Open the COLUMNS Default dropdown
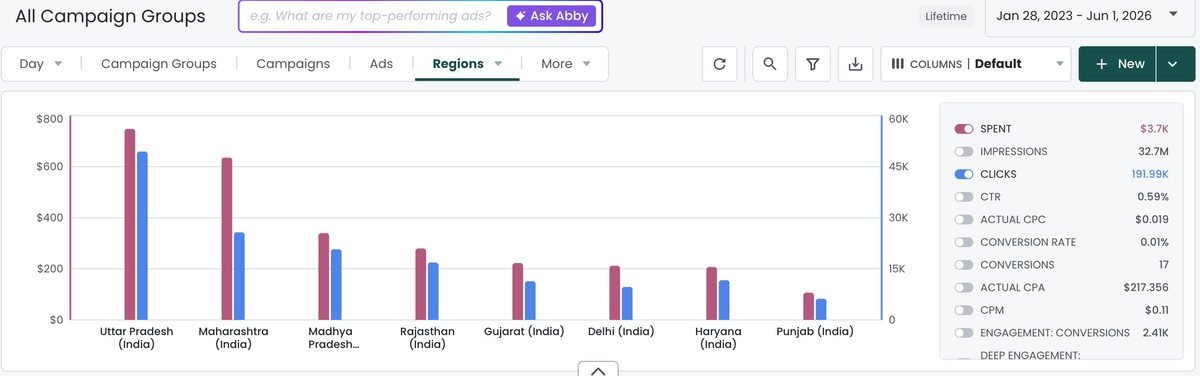The image size is (1200, 376). coord(976,64)
